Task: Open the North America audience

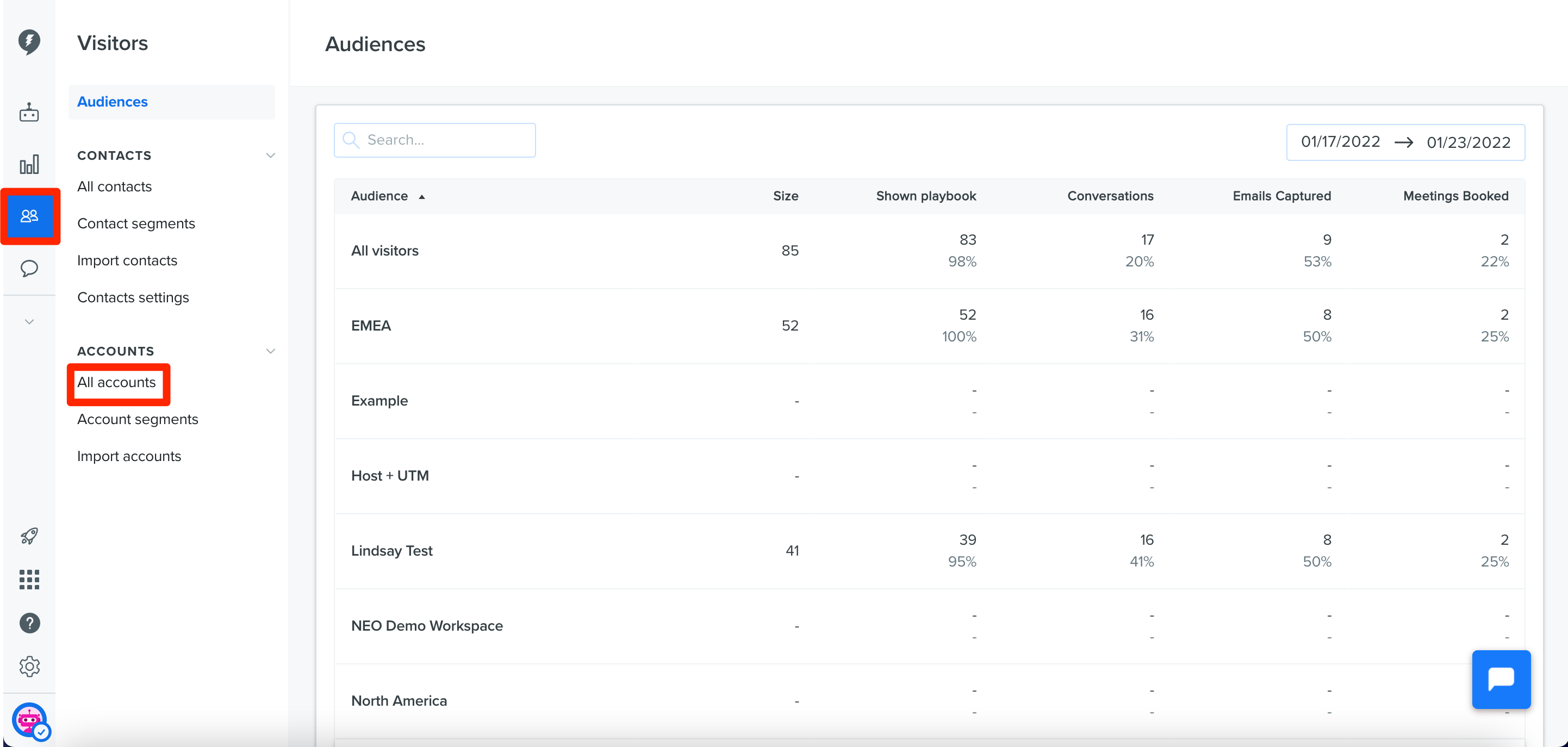Action: [x=399, y=701]
